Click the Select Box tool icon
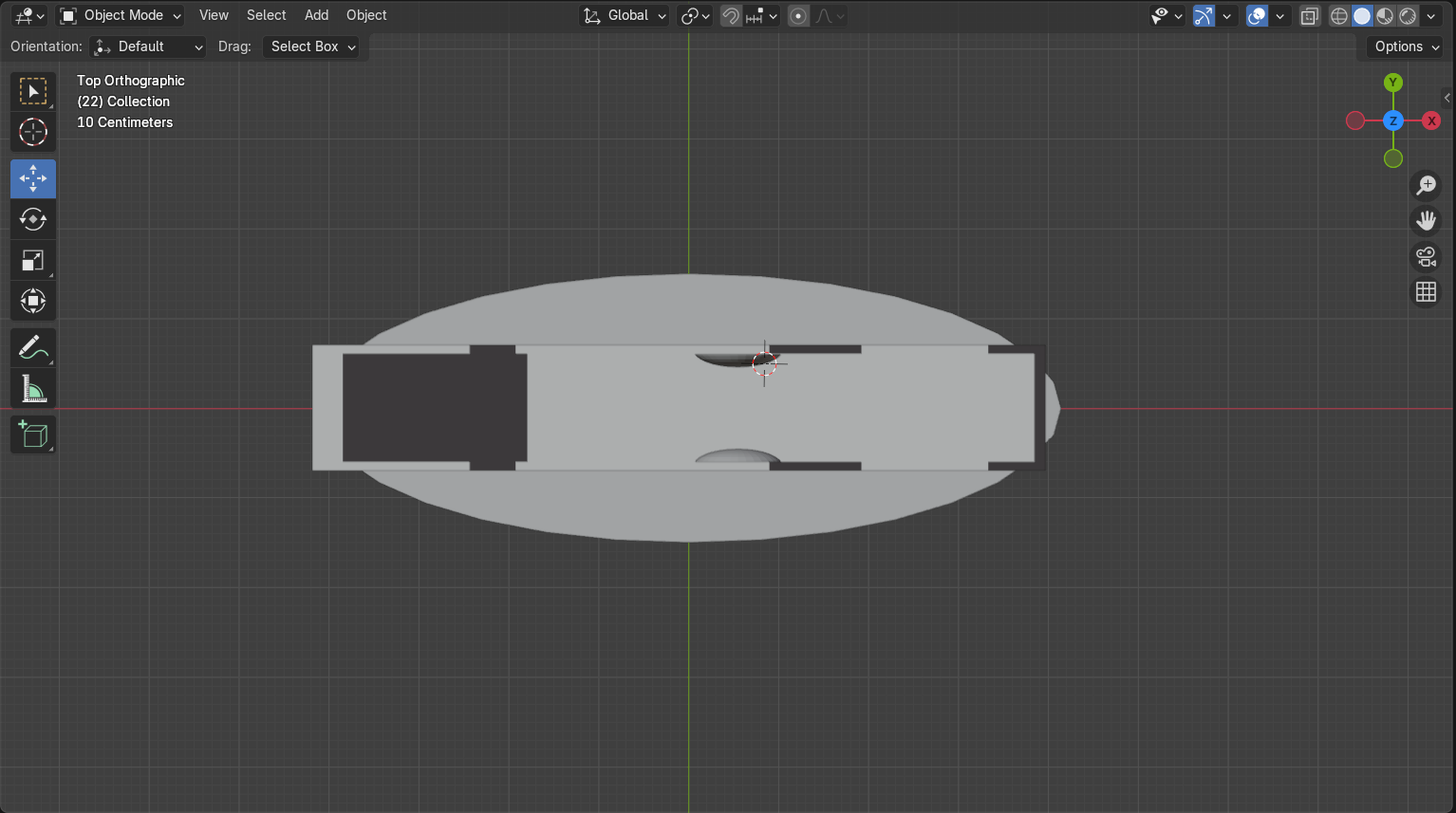Screen dimensions: 1456x813 [x=33, y=92]
